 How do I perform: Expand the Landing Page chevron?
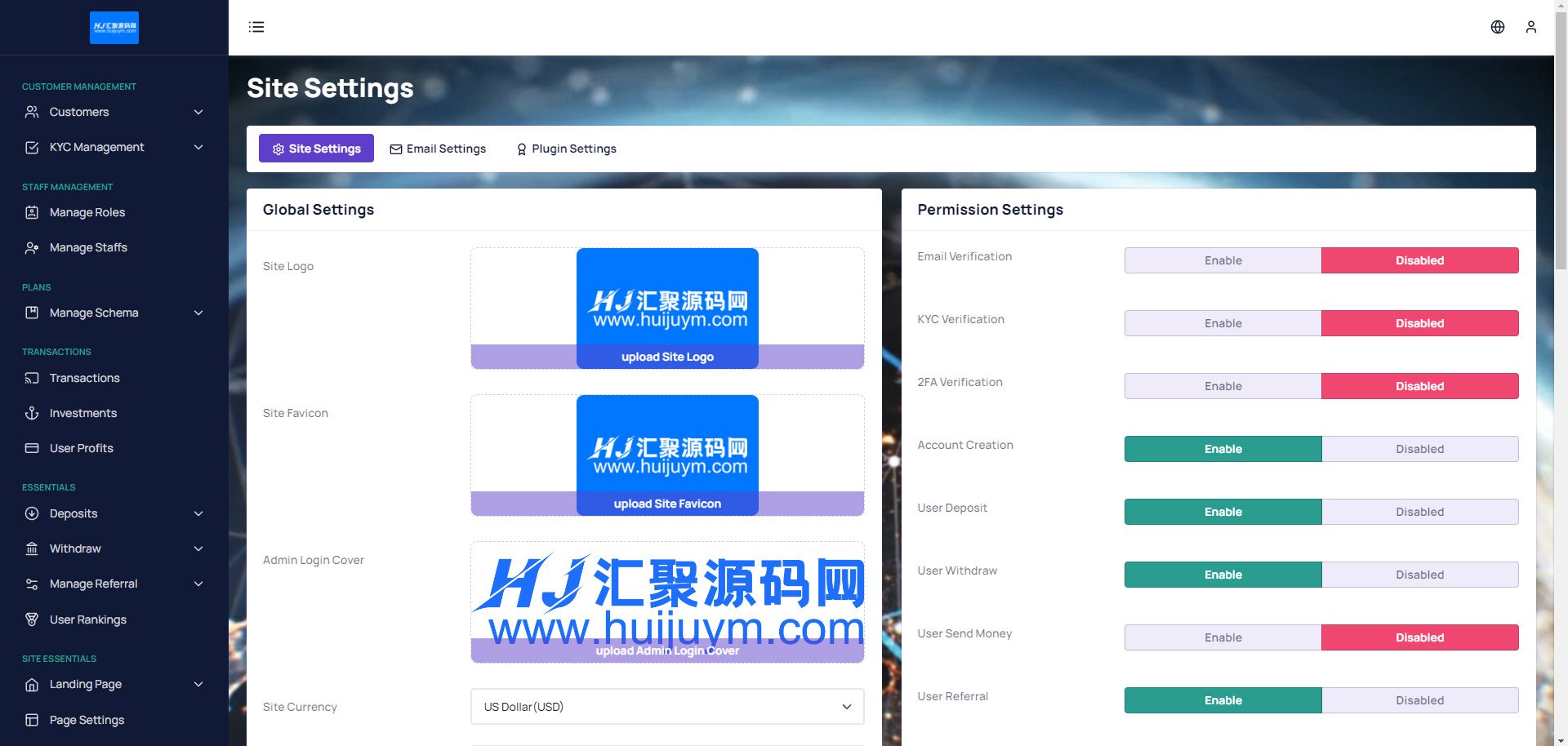tap(198, 684)
